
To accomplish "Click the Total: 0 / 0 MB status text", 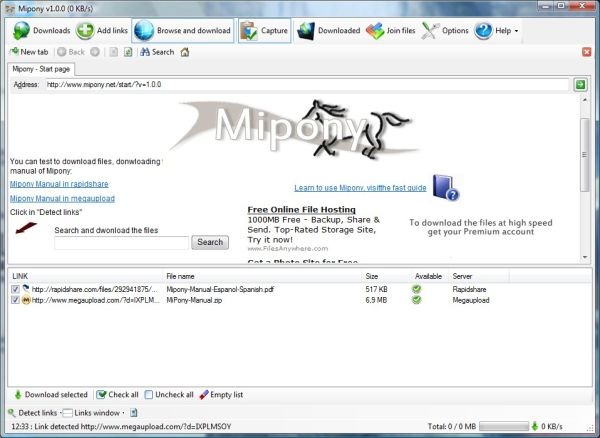I will tap(452, 427).
